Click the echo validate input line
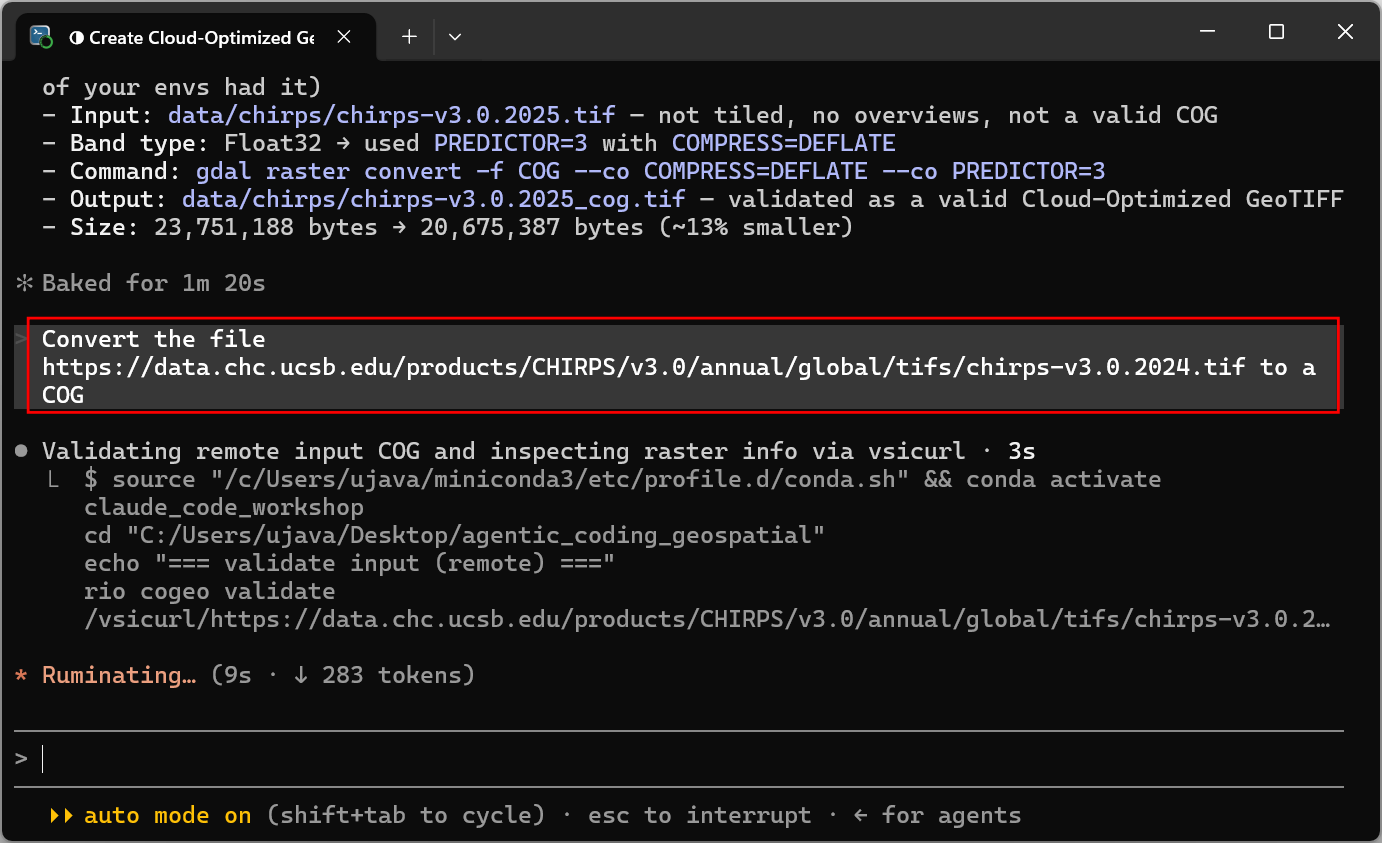This screenshot has width=1382, height=843. [349, 563]
